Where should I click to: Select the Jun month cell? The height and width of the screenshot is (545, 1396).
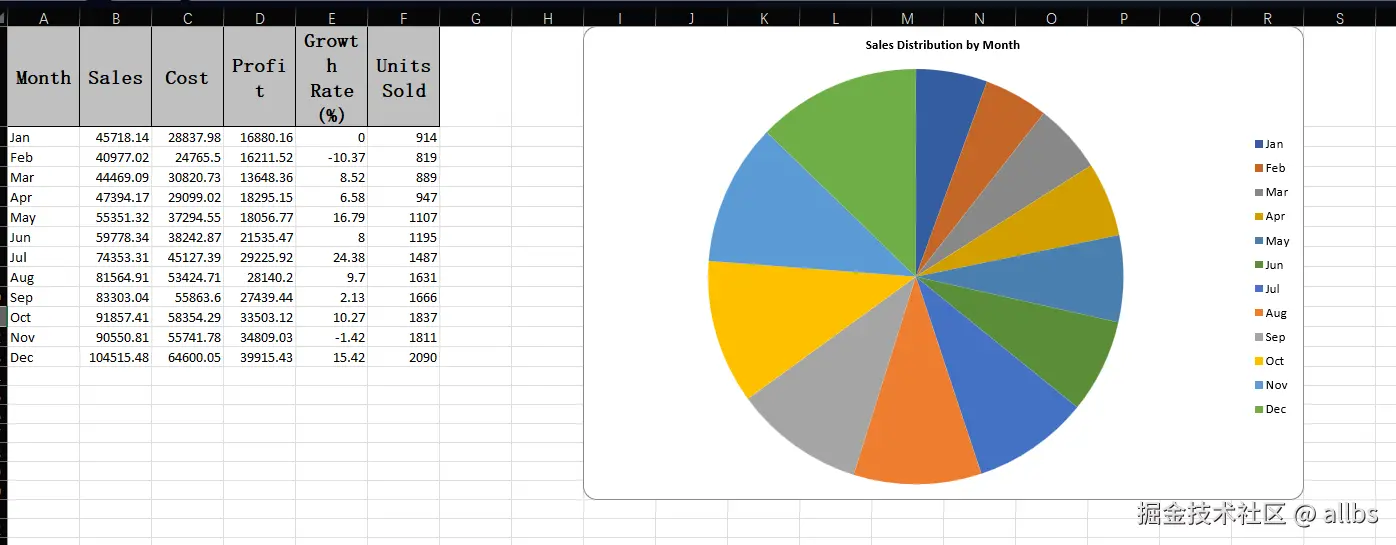43,237
